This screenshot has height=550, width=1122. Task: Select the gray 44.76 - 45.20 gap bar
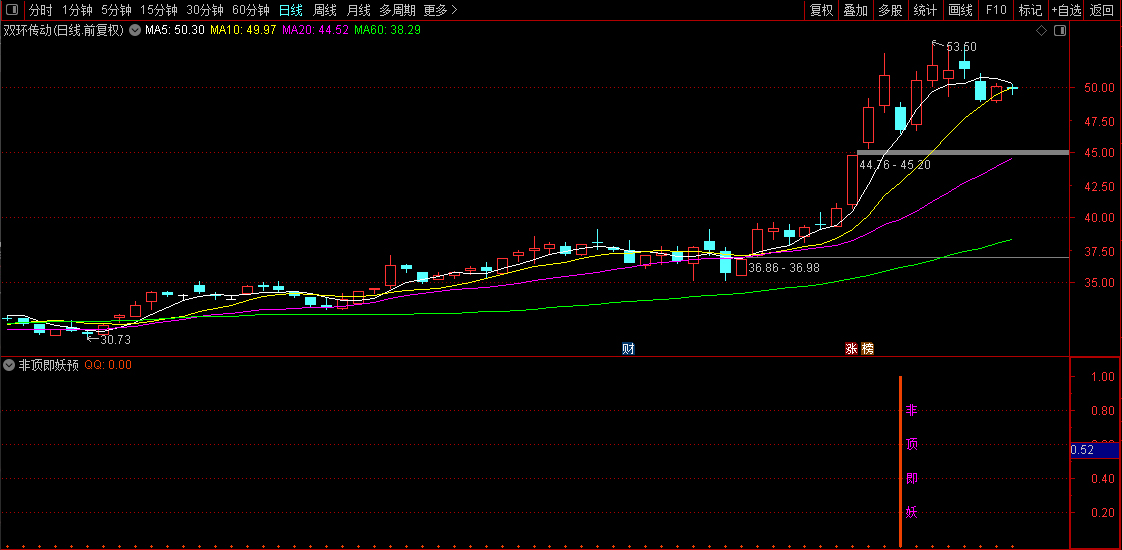pyautogui.click(x=962, y=152)
